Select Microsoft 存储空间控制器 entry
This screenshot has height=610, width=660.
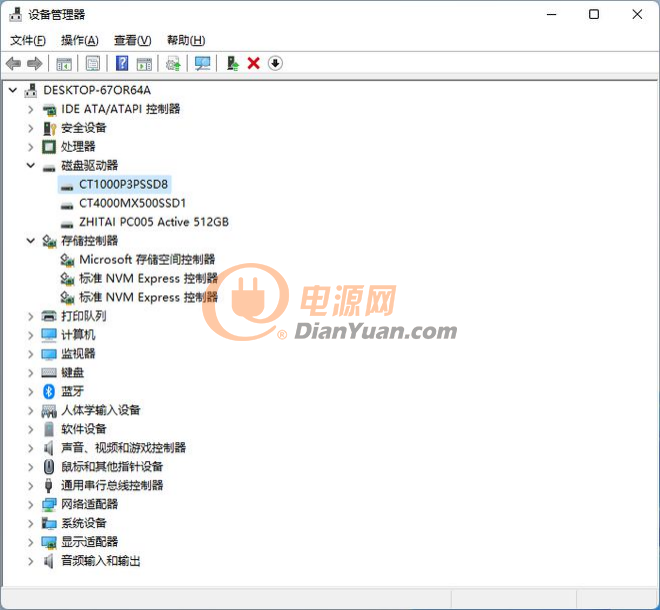[146, 260]
